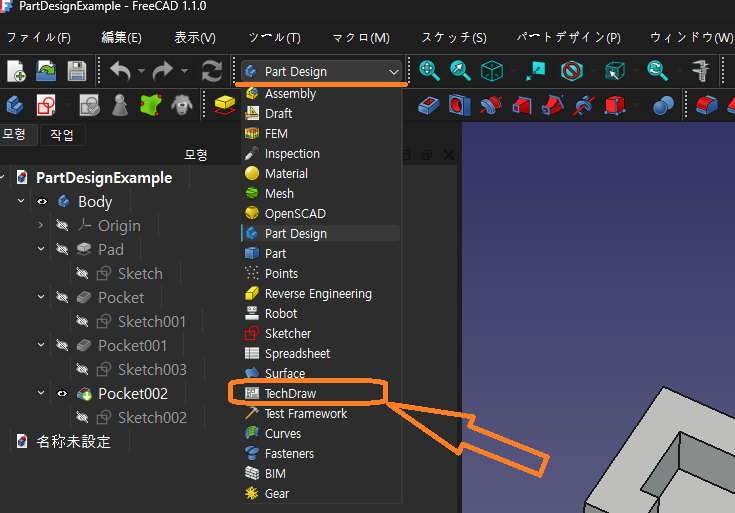Show the hidden Sketch001 item
This screenshot has width=735, height=513.
(82, 322)
